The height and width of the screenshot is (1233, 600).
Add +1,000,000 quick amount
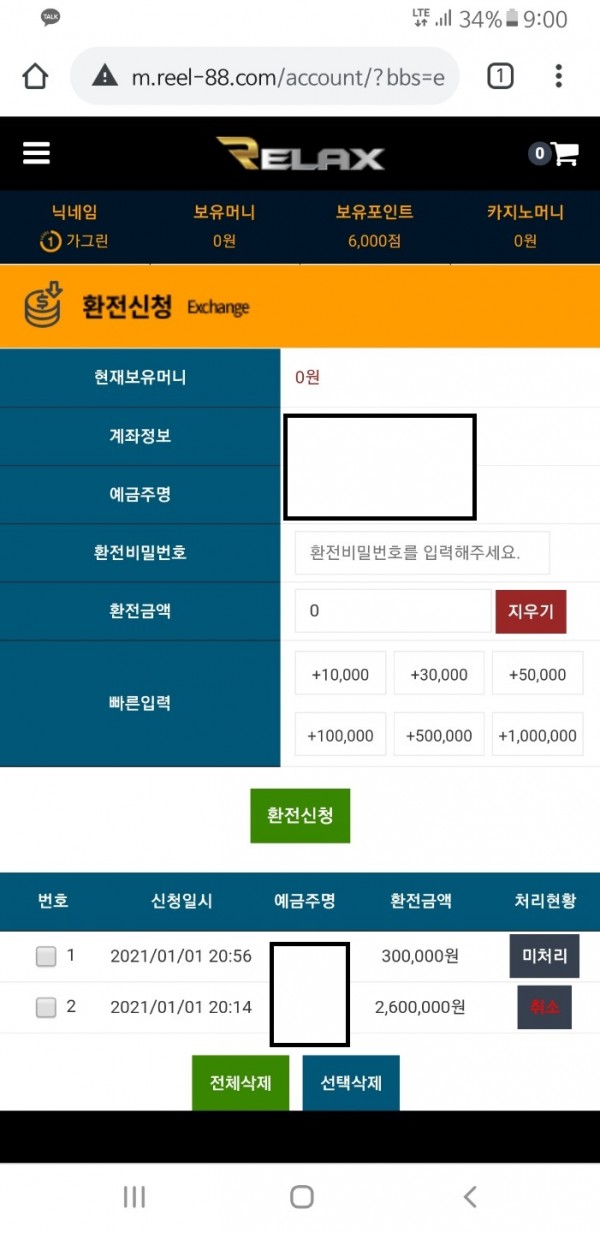click(538, 735)
